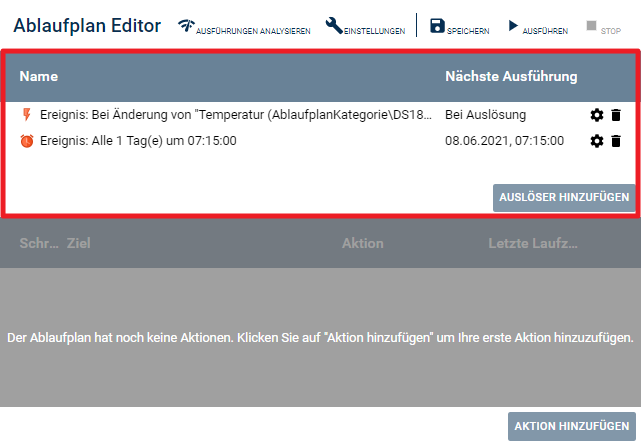
Task: Click the Auslöser hinzufügen button
Action: pyautogui.click(x=563, y=197)
